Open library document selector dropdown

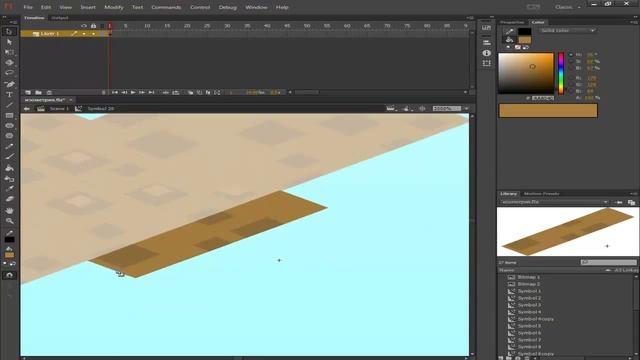coord(554,202)
